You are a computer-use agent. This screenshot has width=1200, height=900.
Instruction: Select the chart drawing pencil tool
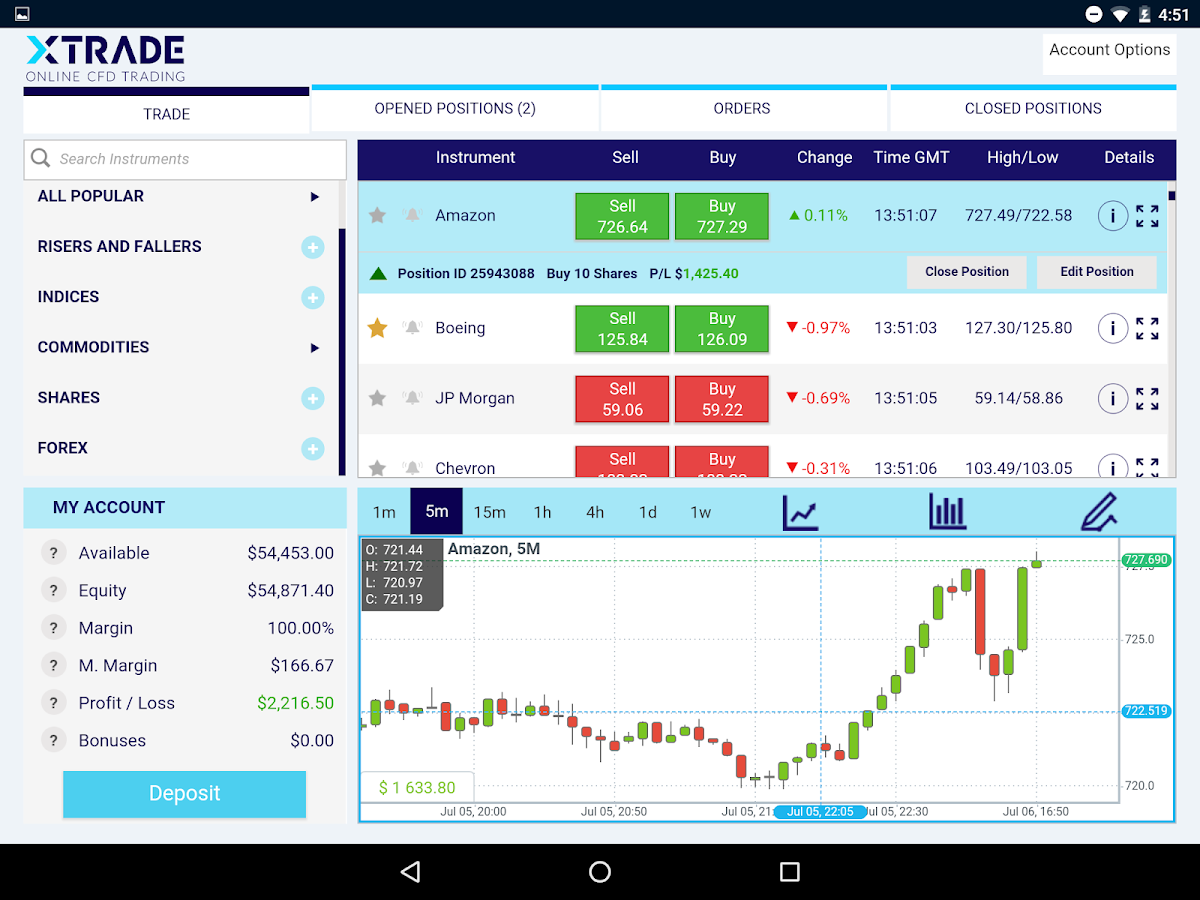[1098, 512]
